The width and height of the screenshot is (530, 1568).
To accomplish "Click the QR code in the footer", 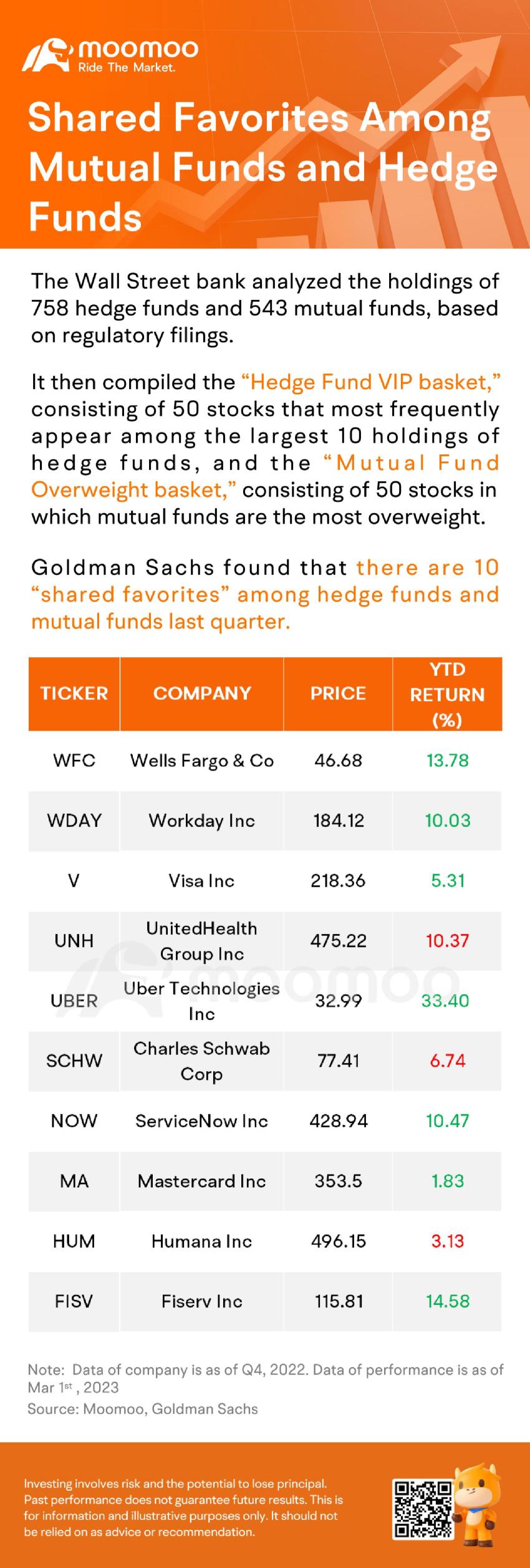I will 423,1509.
